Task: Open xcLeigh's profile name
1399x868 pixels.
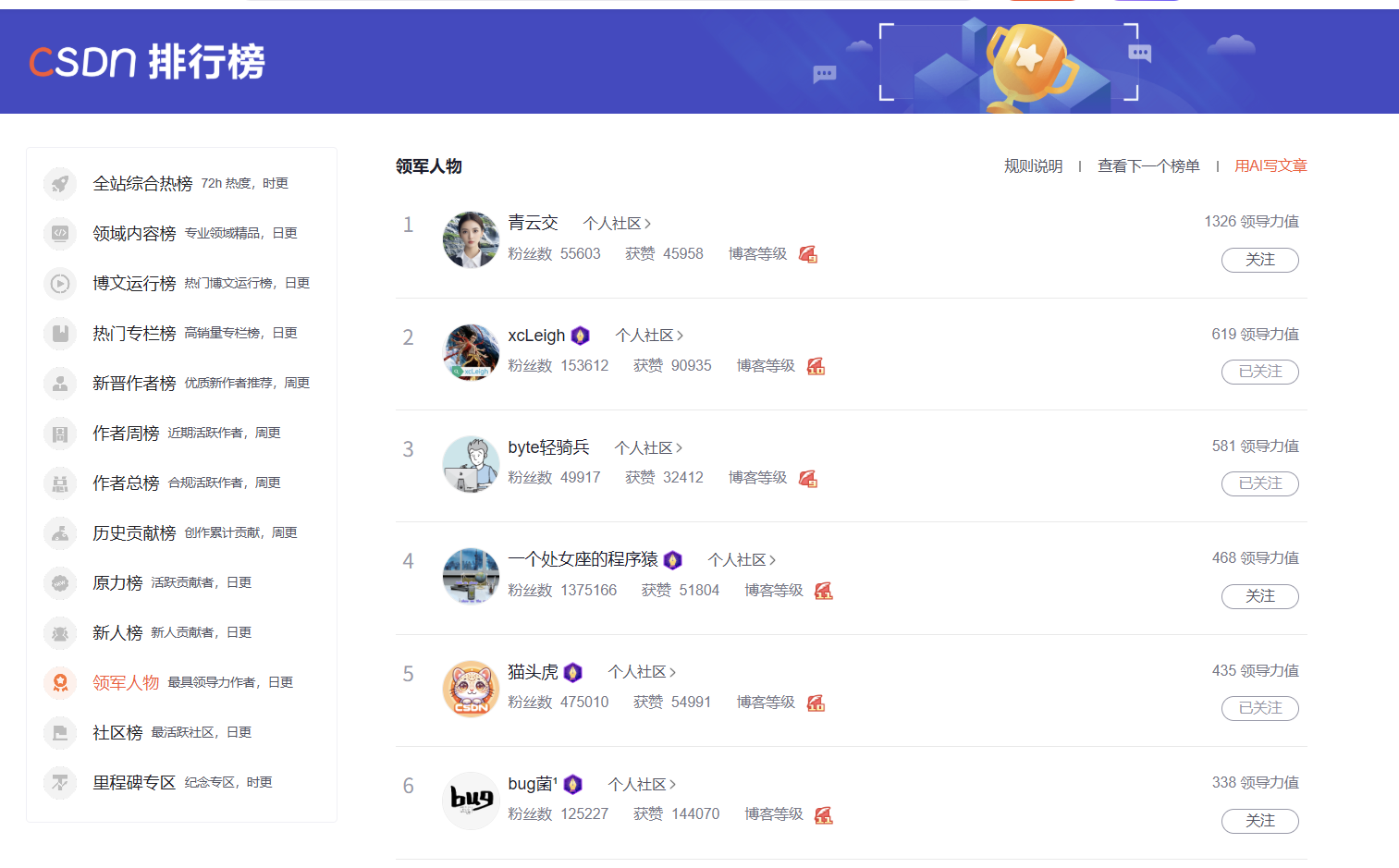Action: [x=536, y=336]
